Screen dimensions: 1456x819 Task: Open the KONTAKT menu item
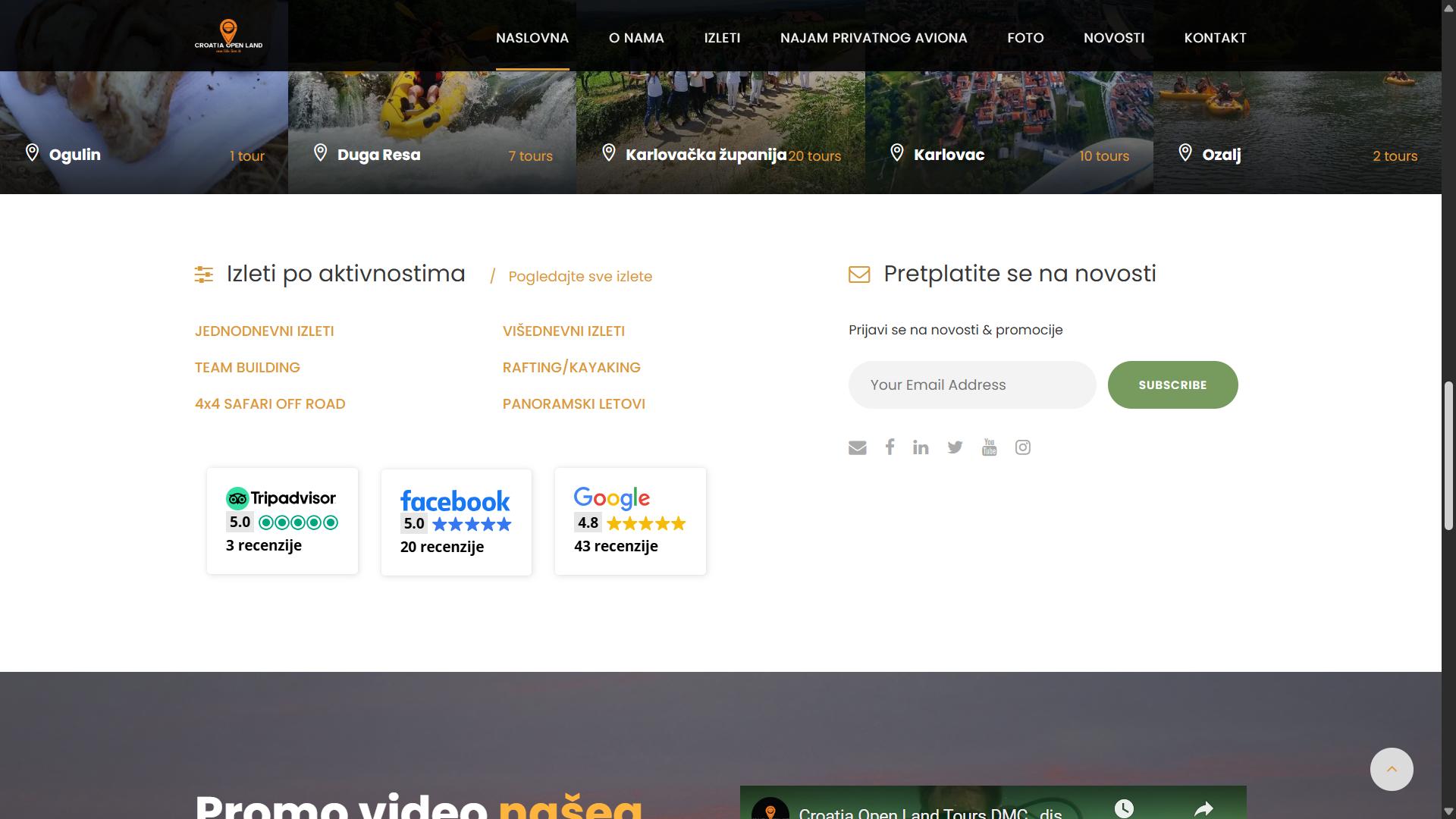[x=1215, y=38]
